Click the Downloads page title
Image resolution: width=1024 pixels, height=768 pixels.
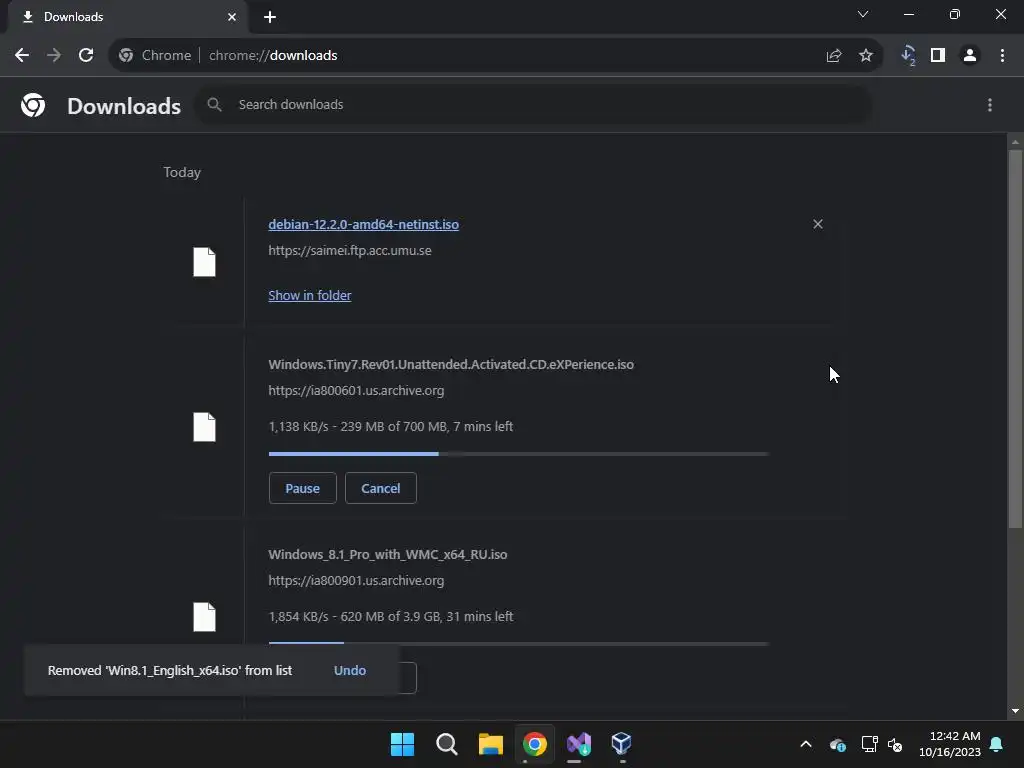124,106
